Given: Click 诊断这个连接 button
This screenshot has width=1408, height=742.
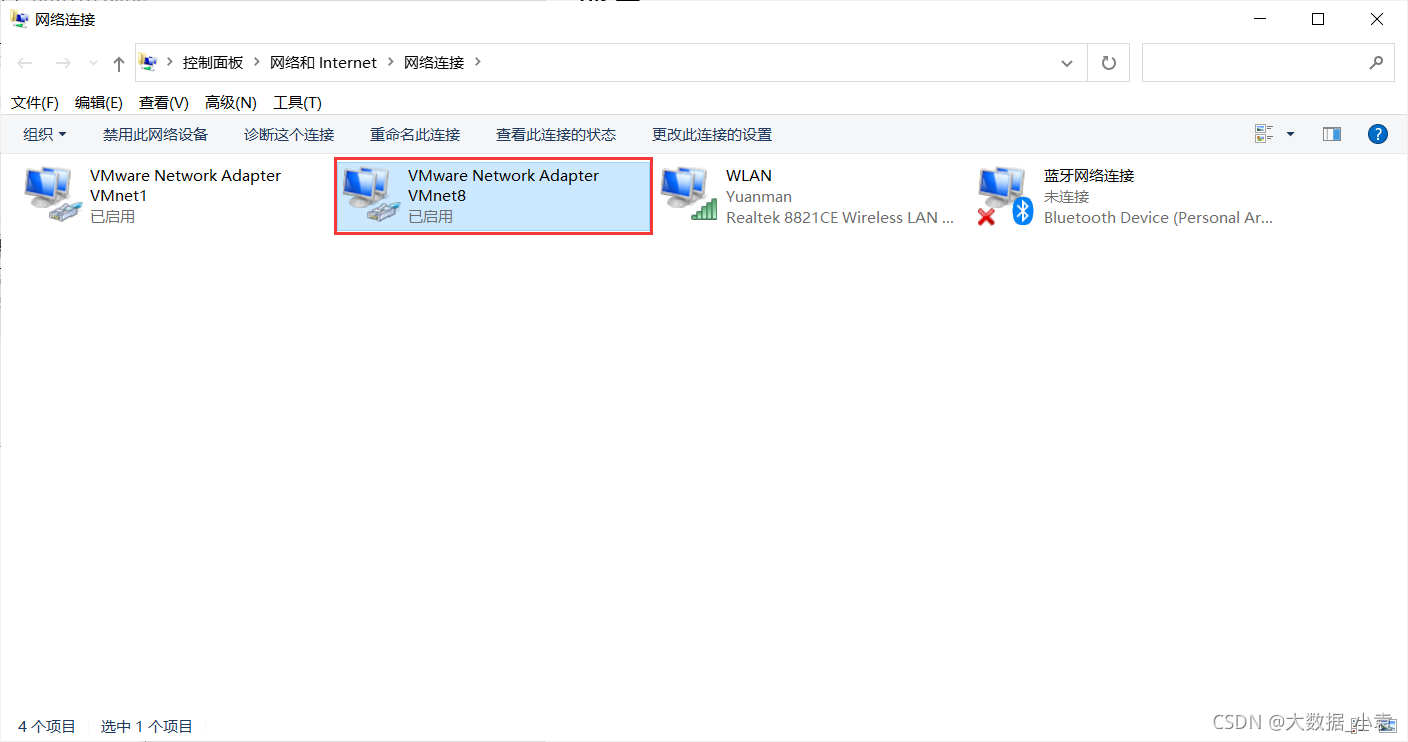Looking at the screenshot, I should (289, 134).
